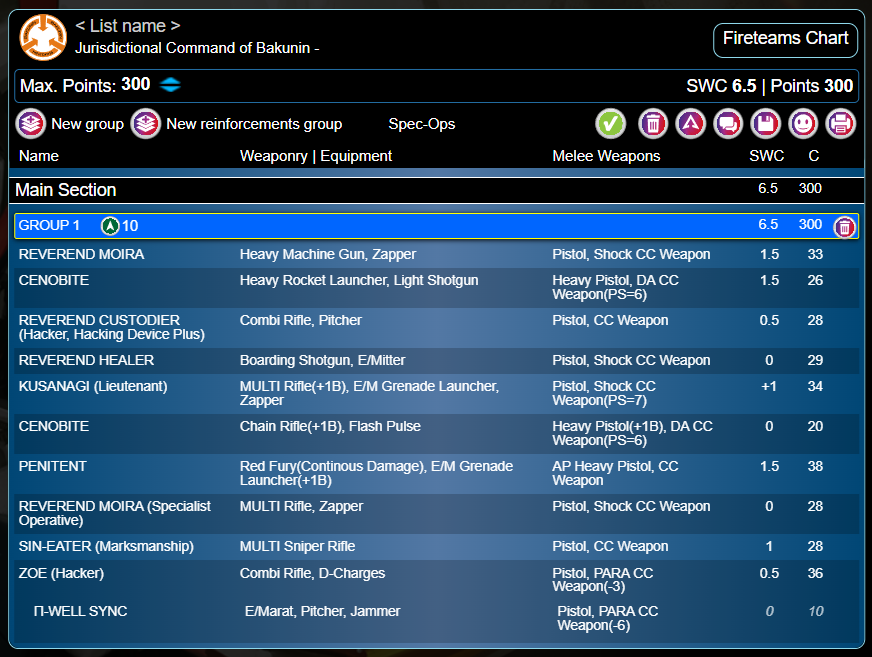Select the Π-WELL SYNC row
Viewport: 872px width, 657px height.
tap(437, 618)
